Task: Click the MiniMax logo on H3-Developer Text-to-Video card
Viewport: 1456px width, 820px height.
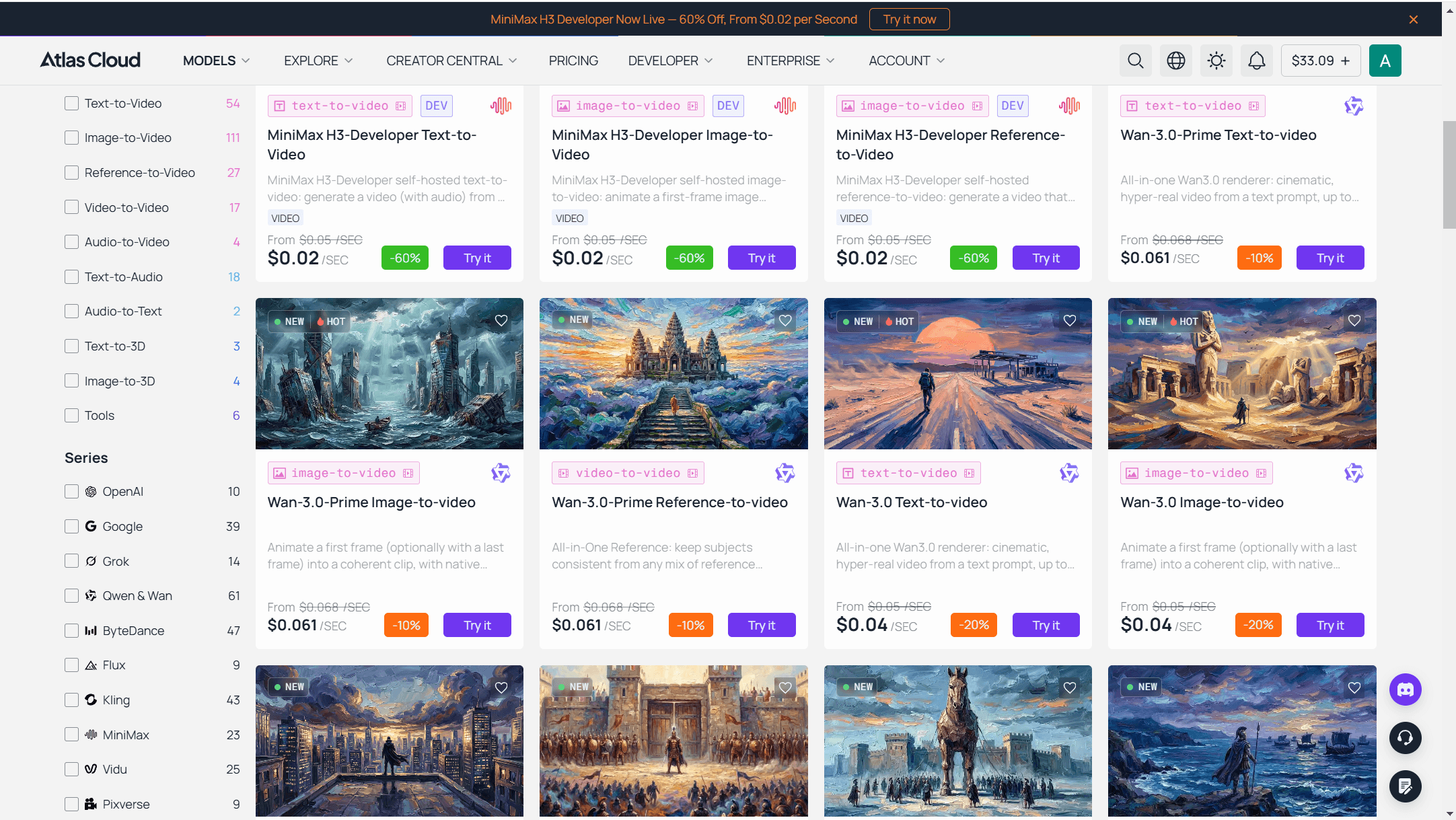Action: [x=501, y=106]
